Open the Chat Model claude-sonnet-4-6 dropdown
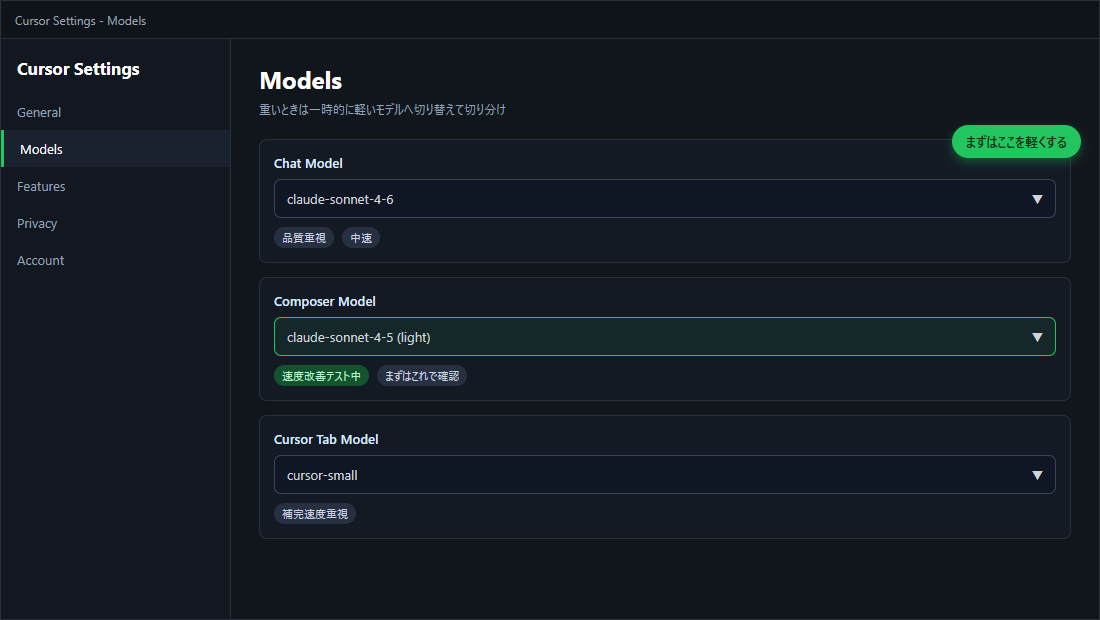 click(664, 199)
